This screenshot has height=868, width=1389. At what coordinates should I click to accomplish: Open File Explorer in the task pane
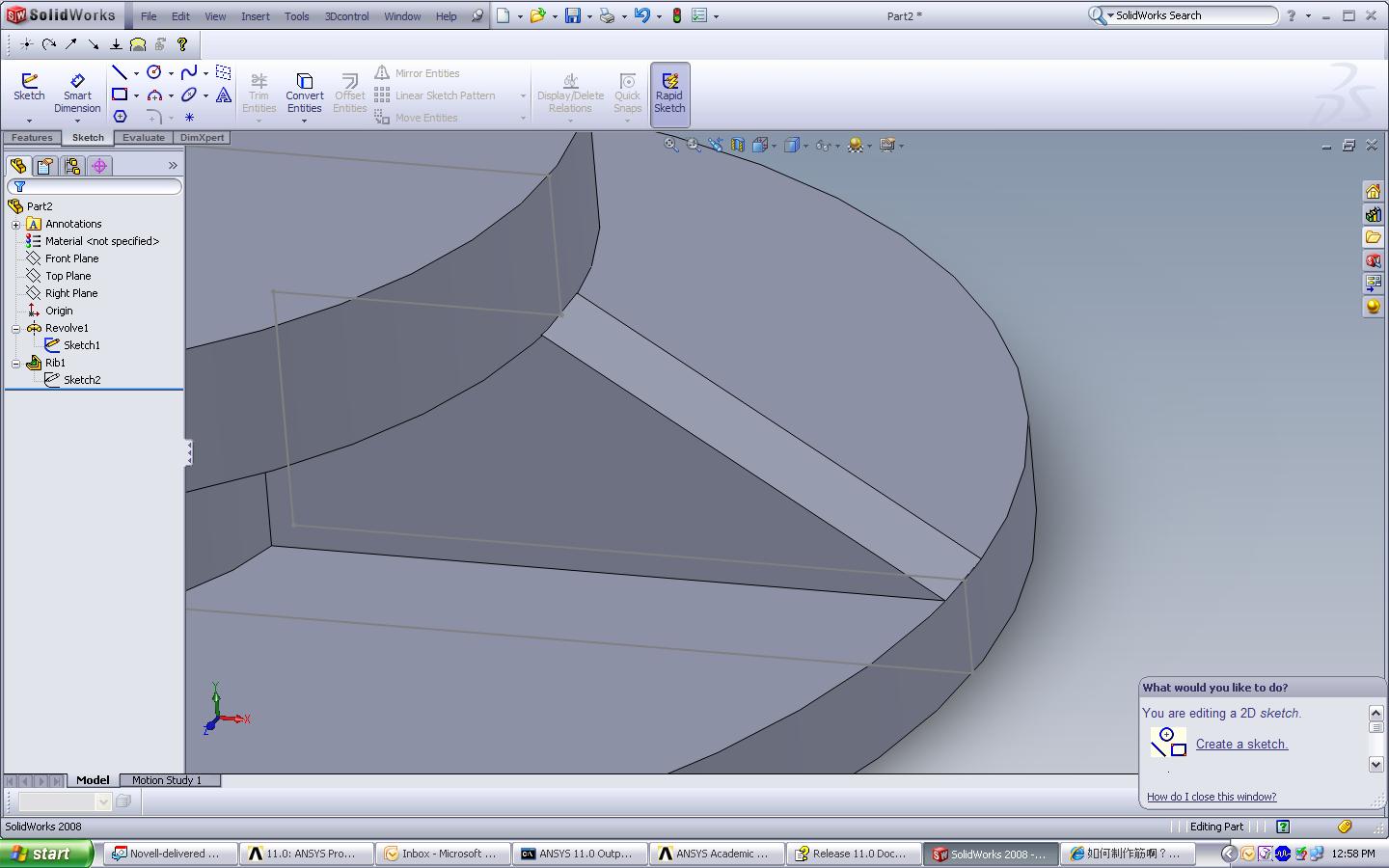click(x=1373, y=237)
